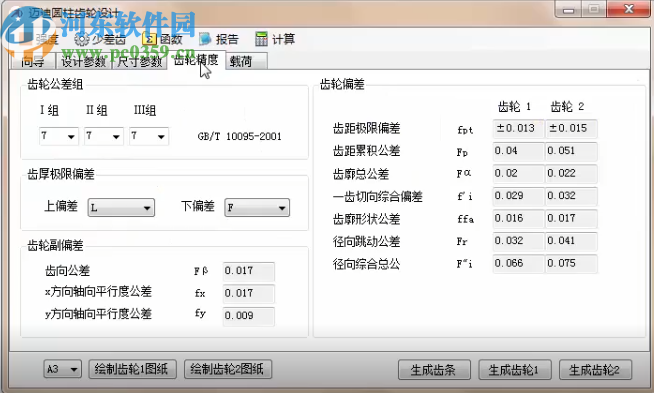Screen dimensions: 654x393
Task: Click the 齿距极限偏差 label
Action: click(x=367, y=128)
